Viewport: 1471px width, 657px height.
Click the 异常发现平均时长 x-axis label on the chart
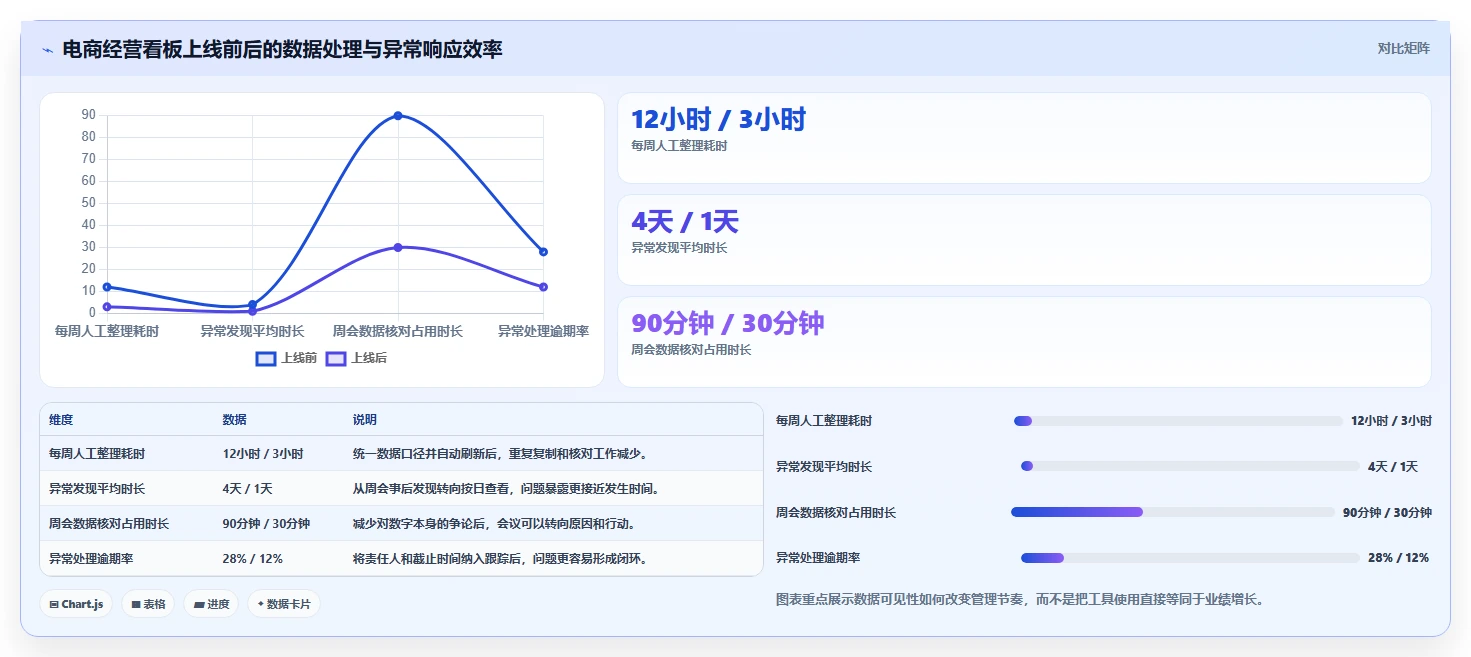[x=252, y=331]
